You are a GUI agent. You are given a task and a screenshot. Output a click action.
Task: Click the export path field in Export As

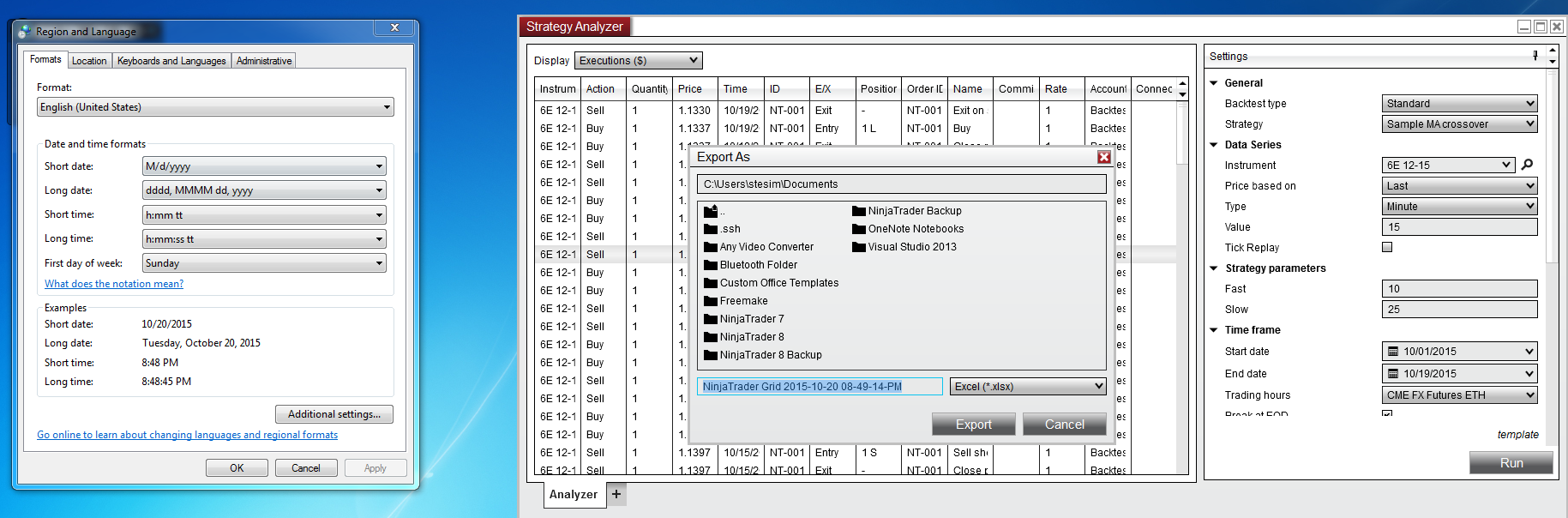pyautogui.click(x=902, y=184)
